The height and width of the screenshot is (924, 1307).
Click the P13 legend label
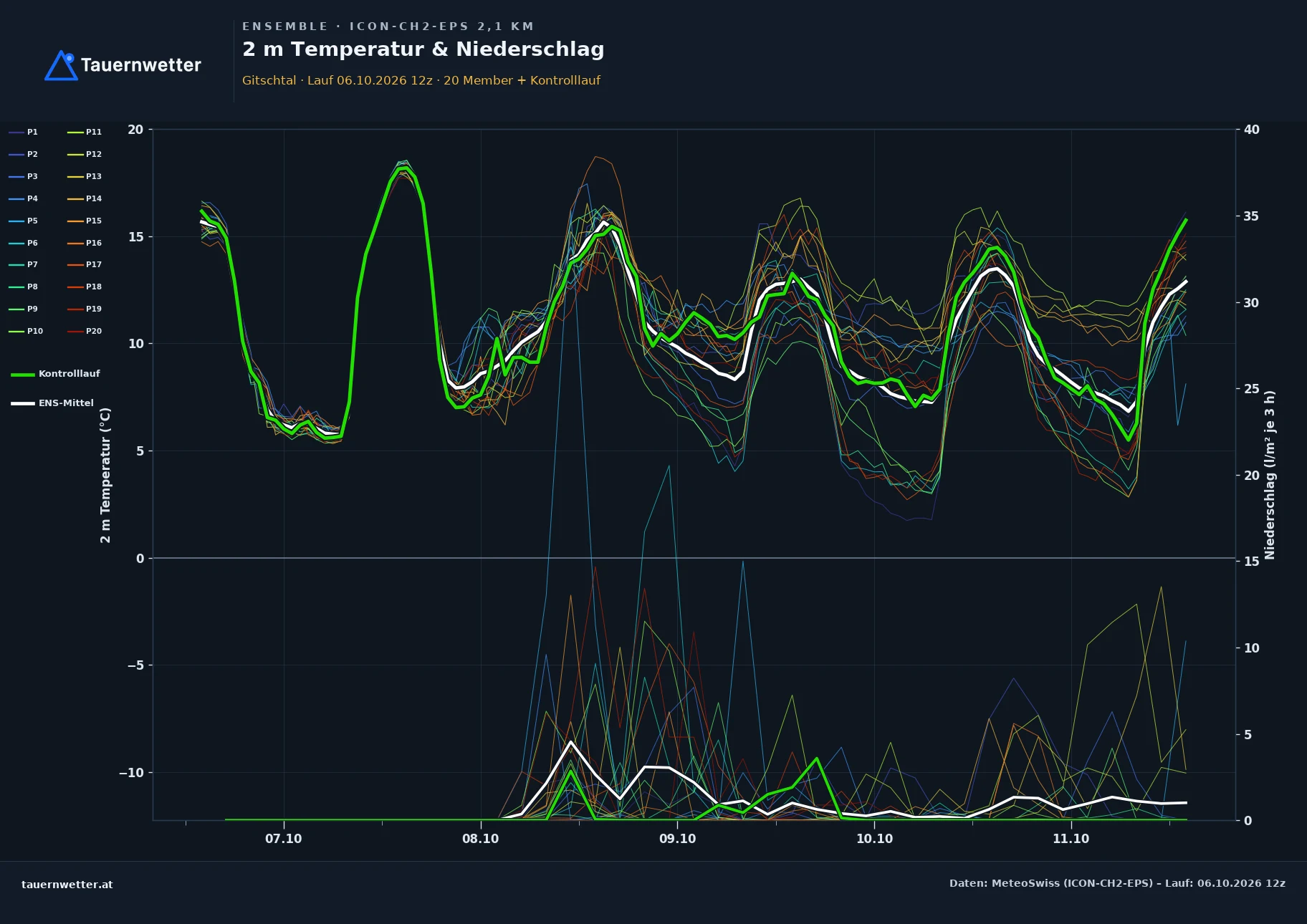click(x=94, y=176)
